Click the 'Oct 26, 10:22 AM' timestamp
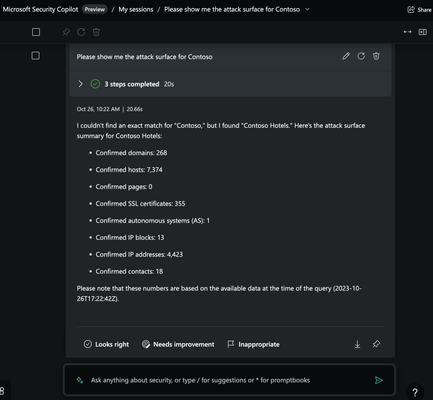This screenshot has height=400, width=433. click(x=98, y=109)
